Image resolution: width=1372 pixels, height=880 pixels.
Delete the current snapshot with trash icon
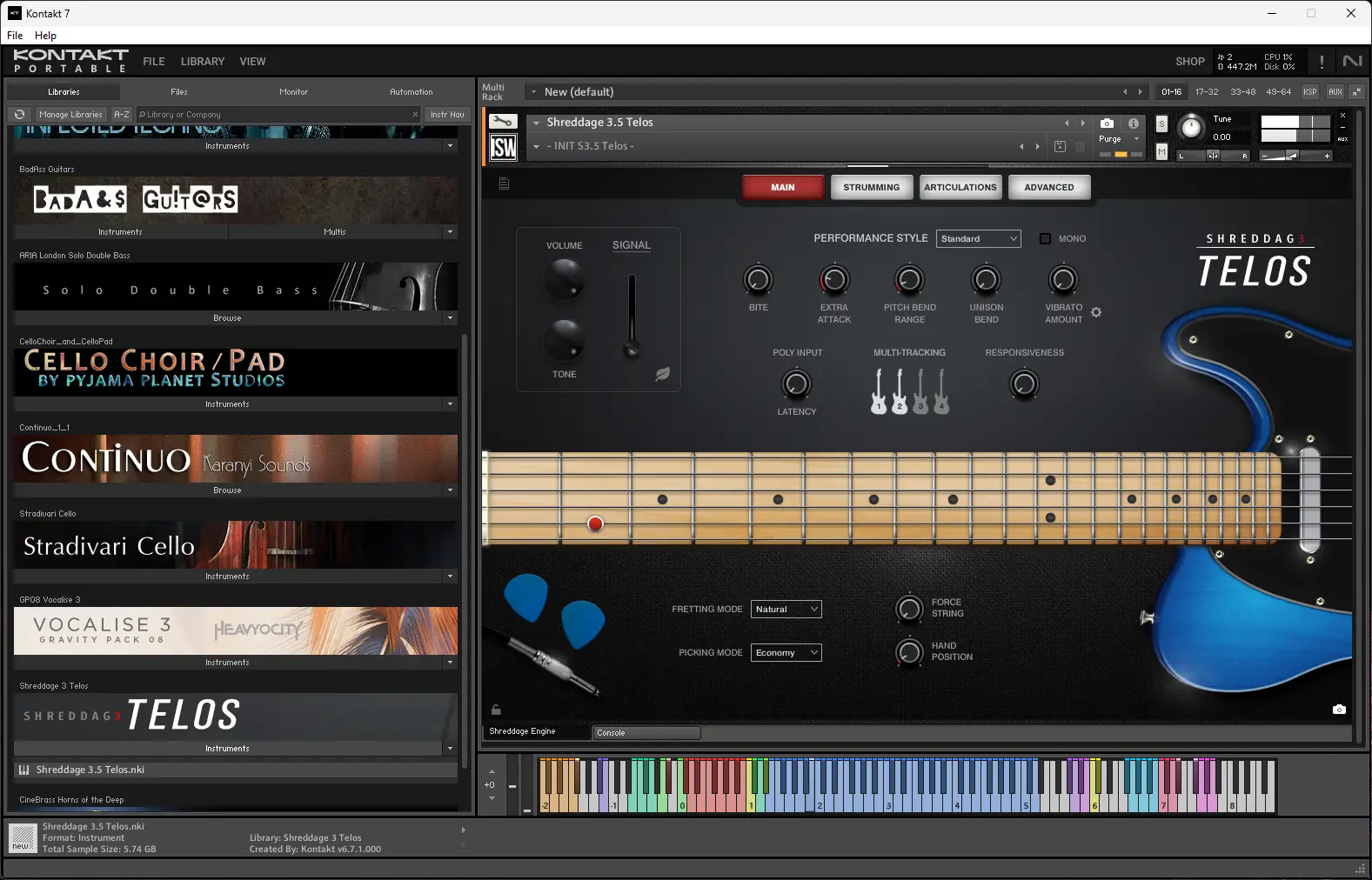[x=1080, y=146]
